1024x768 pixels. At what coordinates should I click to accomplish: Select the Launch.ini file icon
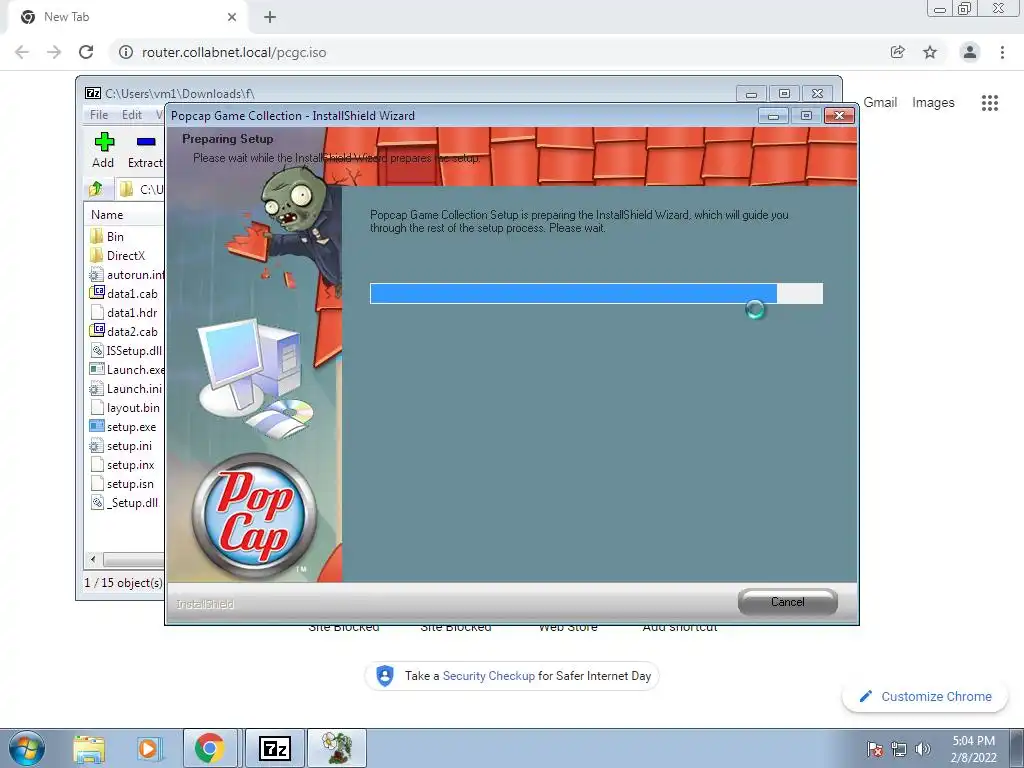(97, 389)
